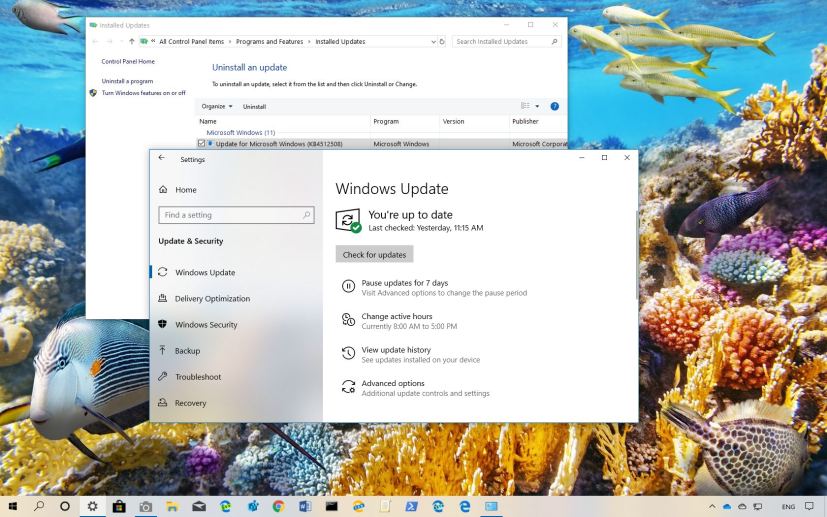Collapse the Microsoft Windows (11) group
The height and width of the screenshot is (517, 827).
click(x=241, y=132)
